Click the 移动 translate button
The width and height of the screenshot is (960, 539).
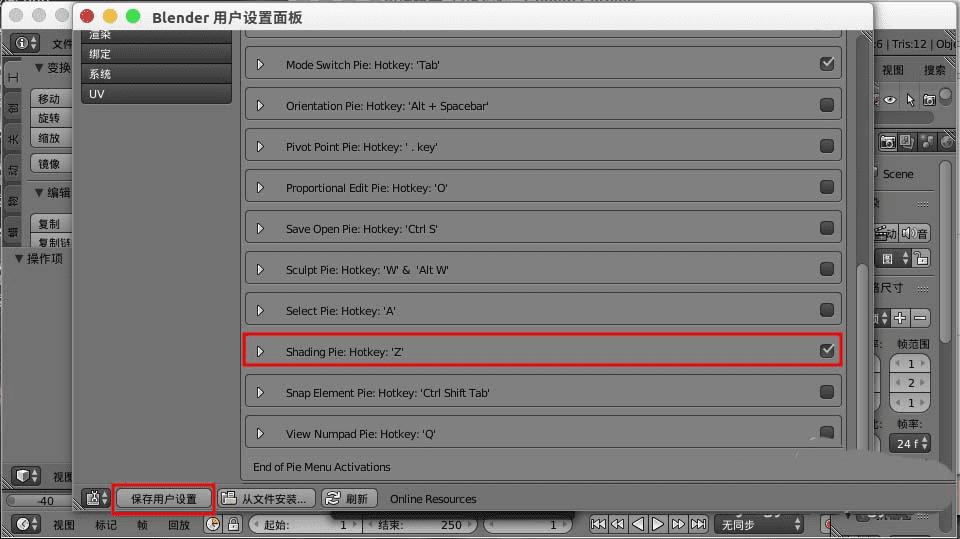click(x=51, y=98)
